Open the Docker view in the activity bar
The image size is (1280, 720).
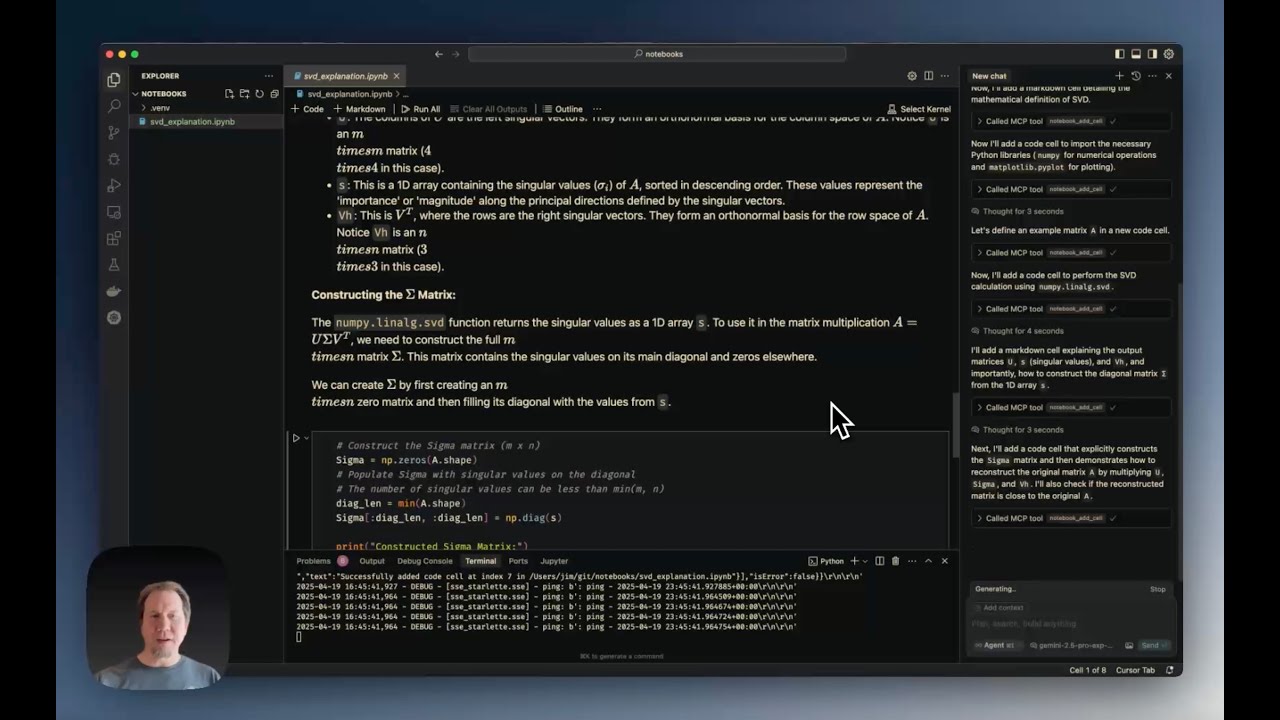pyautogui.click(x=113, y=291)
